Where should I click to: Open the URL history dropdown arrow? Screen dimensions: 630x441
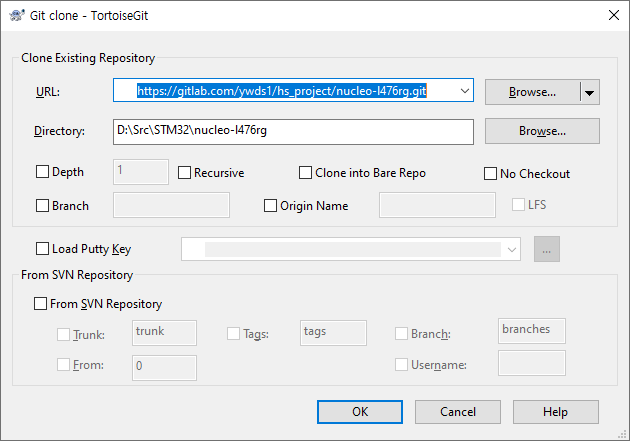(464, 91)
